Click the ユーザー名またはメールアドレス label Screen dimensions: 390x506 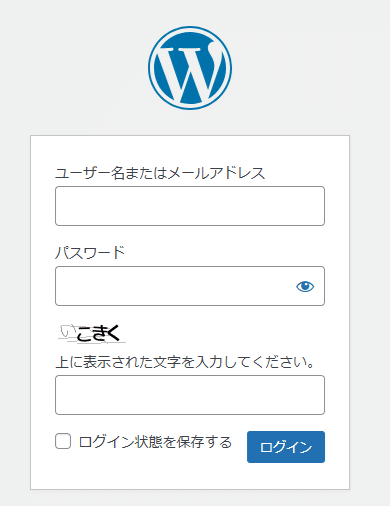[160, 173]
